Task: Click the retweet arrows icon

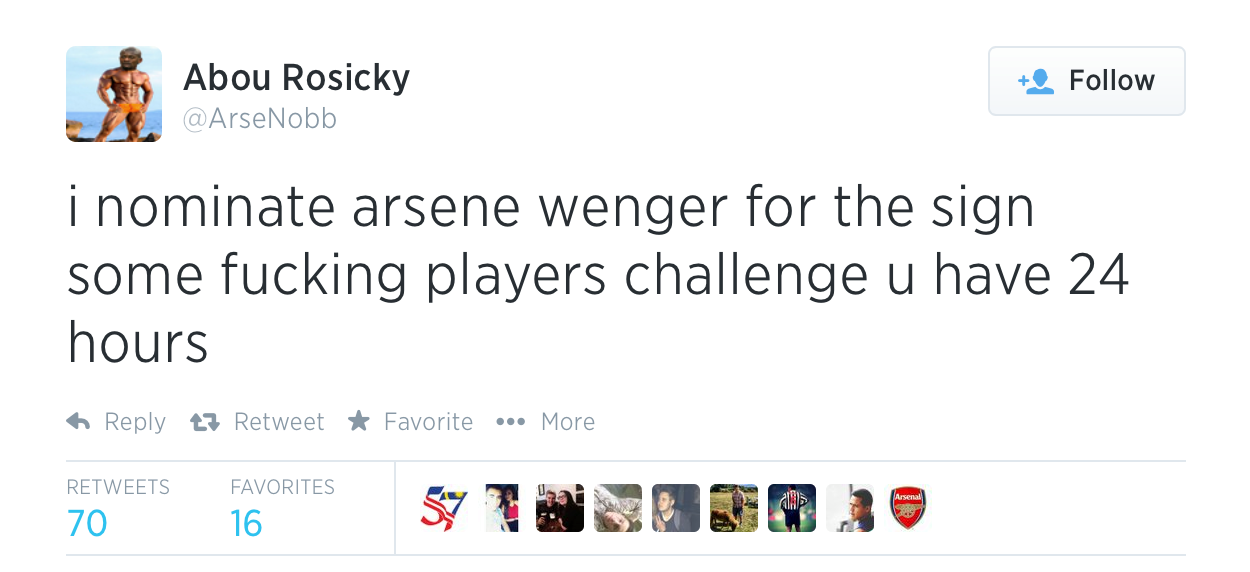Action: click(204, 422)
